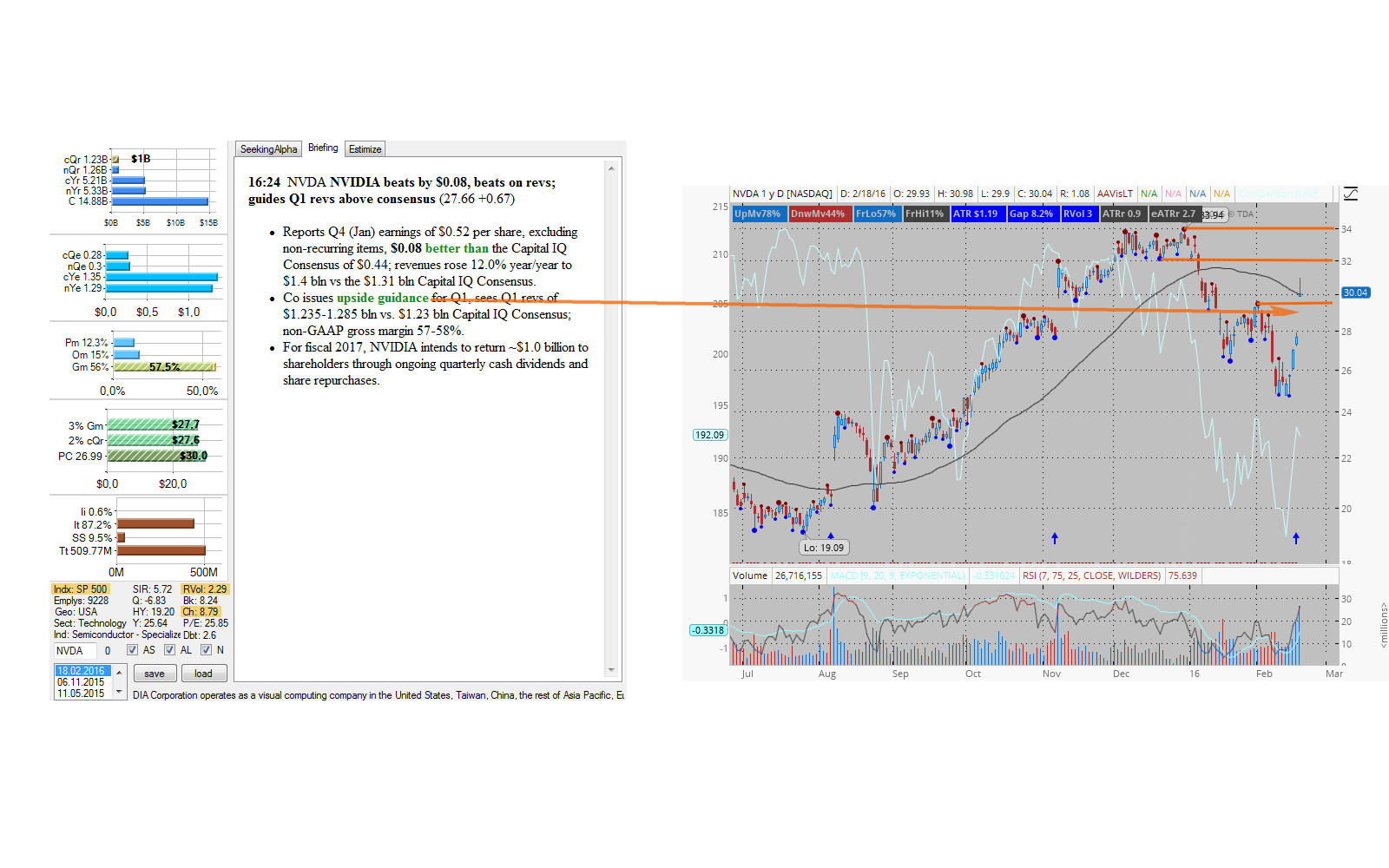Click the blue earnings arrow marker near November
1389x868 pixels.
[x=1055, y=538]
